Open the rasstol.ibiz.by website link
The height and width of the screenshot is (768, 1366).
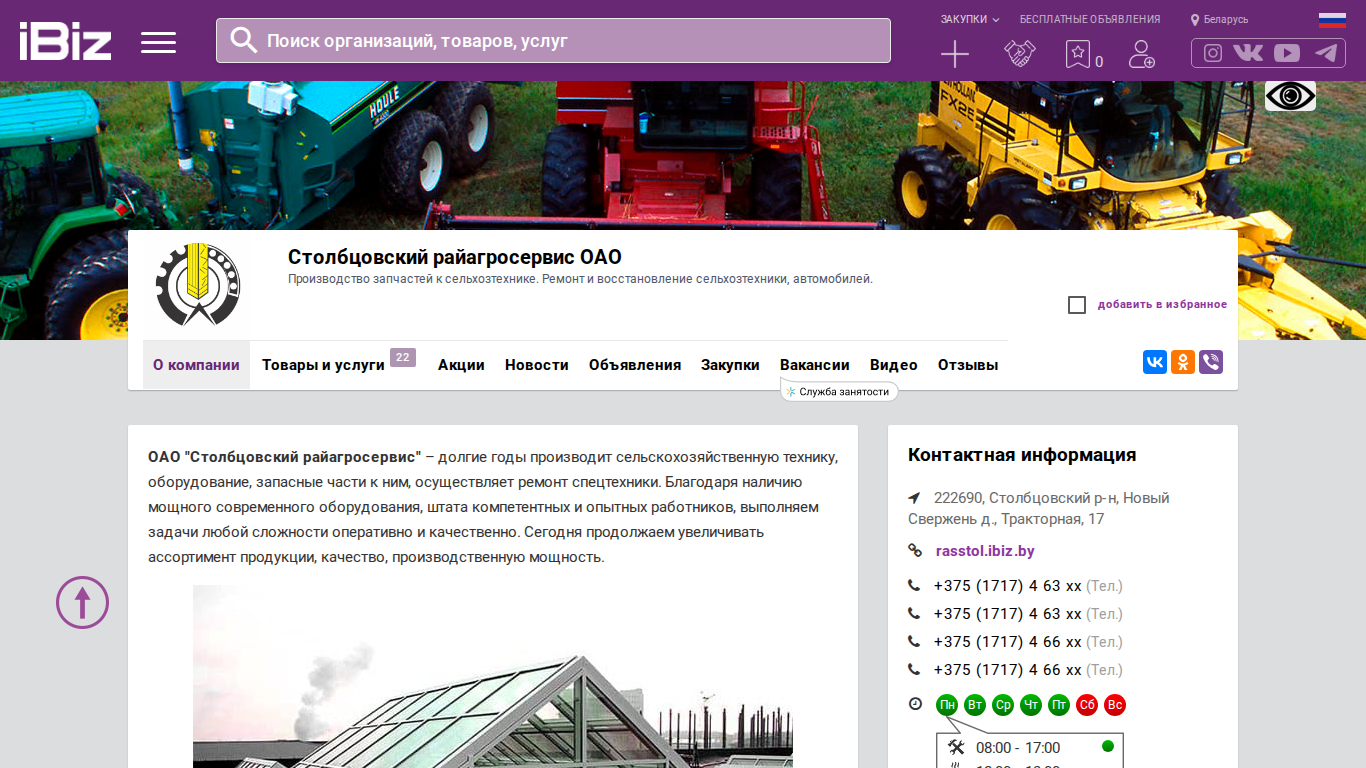(985, 551)
